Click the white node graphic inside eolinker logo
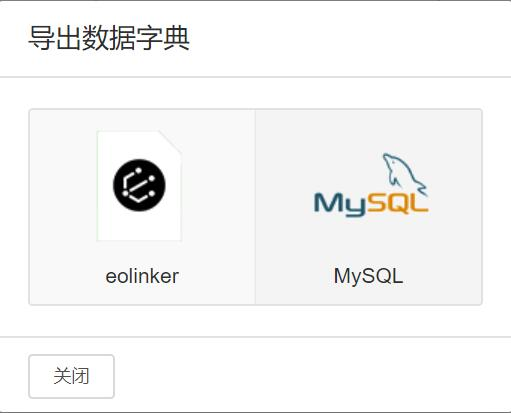The width and height of the screenshot is (511, 413). click(139, 185)
